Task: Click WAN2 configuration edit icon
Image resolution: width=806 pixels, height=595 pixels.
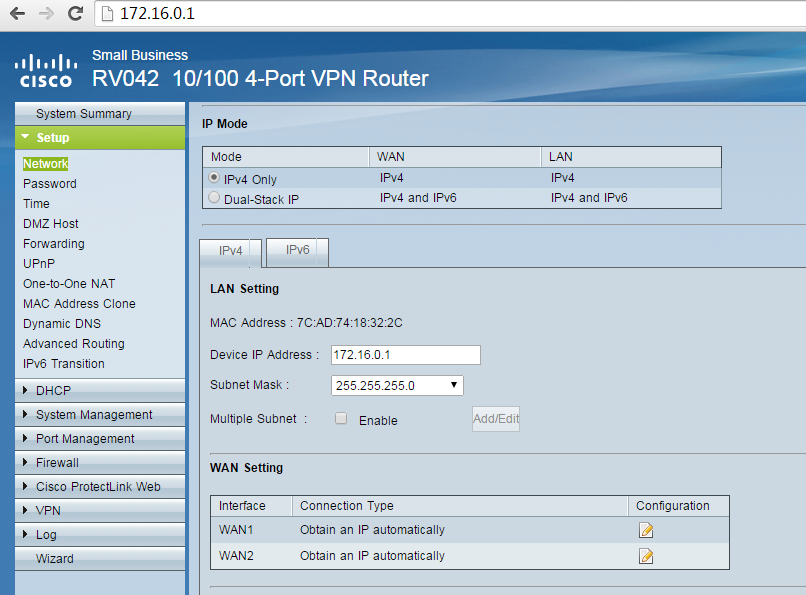Action: point(646,556)
